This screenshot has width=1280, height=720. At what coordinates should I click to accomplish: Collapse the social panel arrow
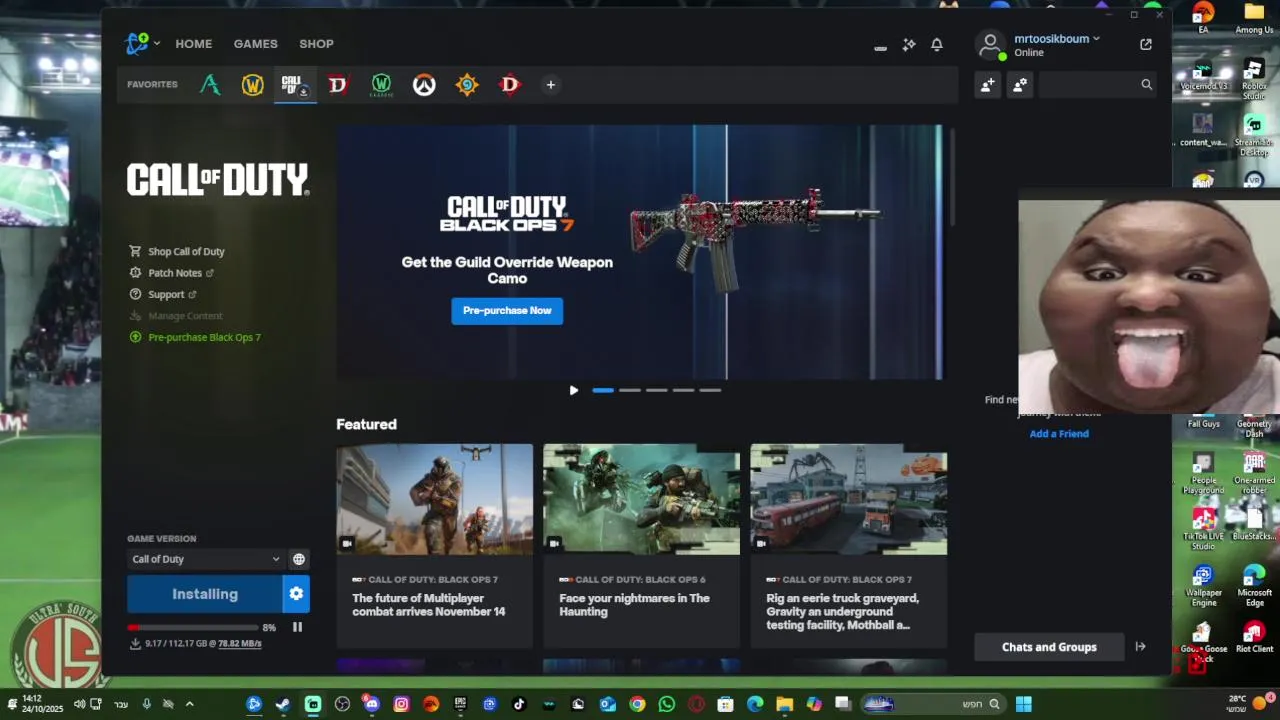coord(1140,647)
